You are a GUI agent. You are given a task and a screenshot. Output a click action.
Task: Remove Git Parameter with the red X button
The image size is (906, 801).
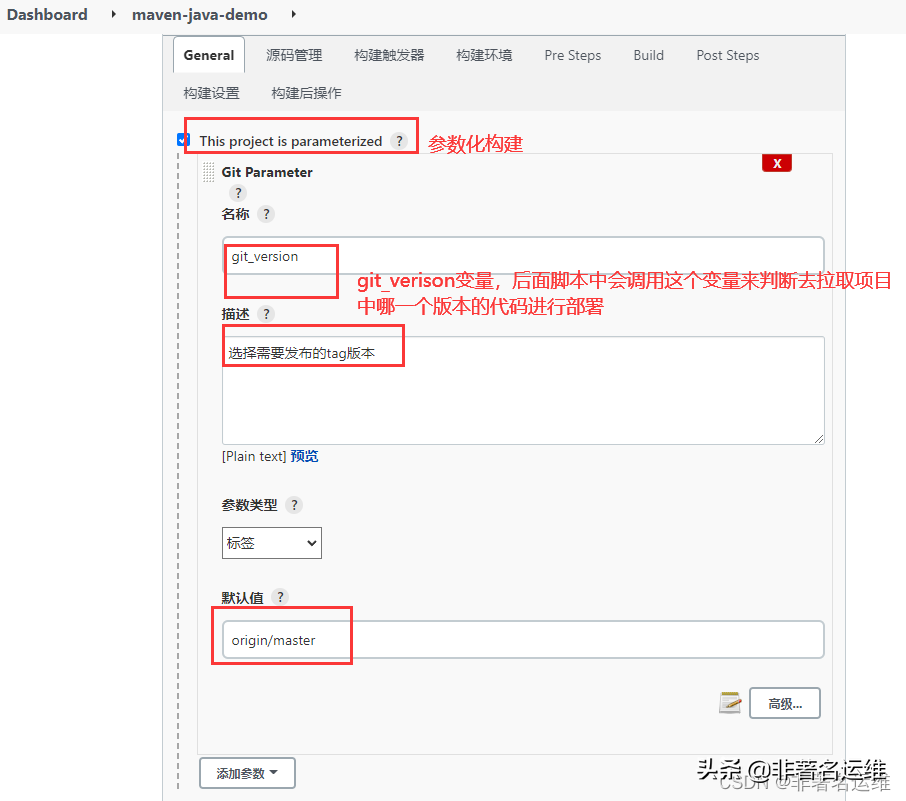tap(777, 162)
